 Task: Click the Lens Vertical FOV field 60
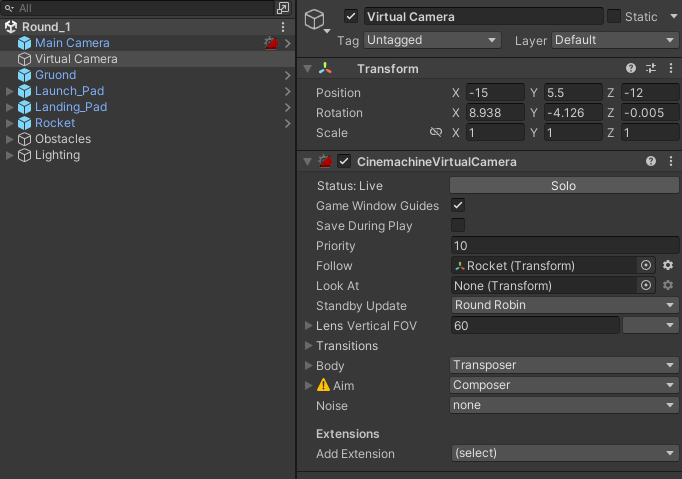point(535,325)
